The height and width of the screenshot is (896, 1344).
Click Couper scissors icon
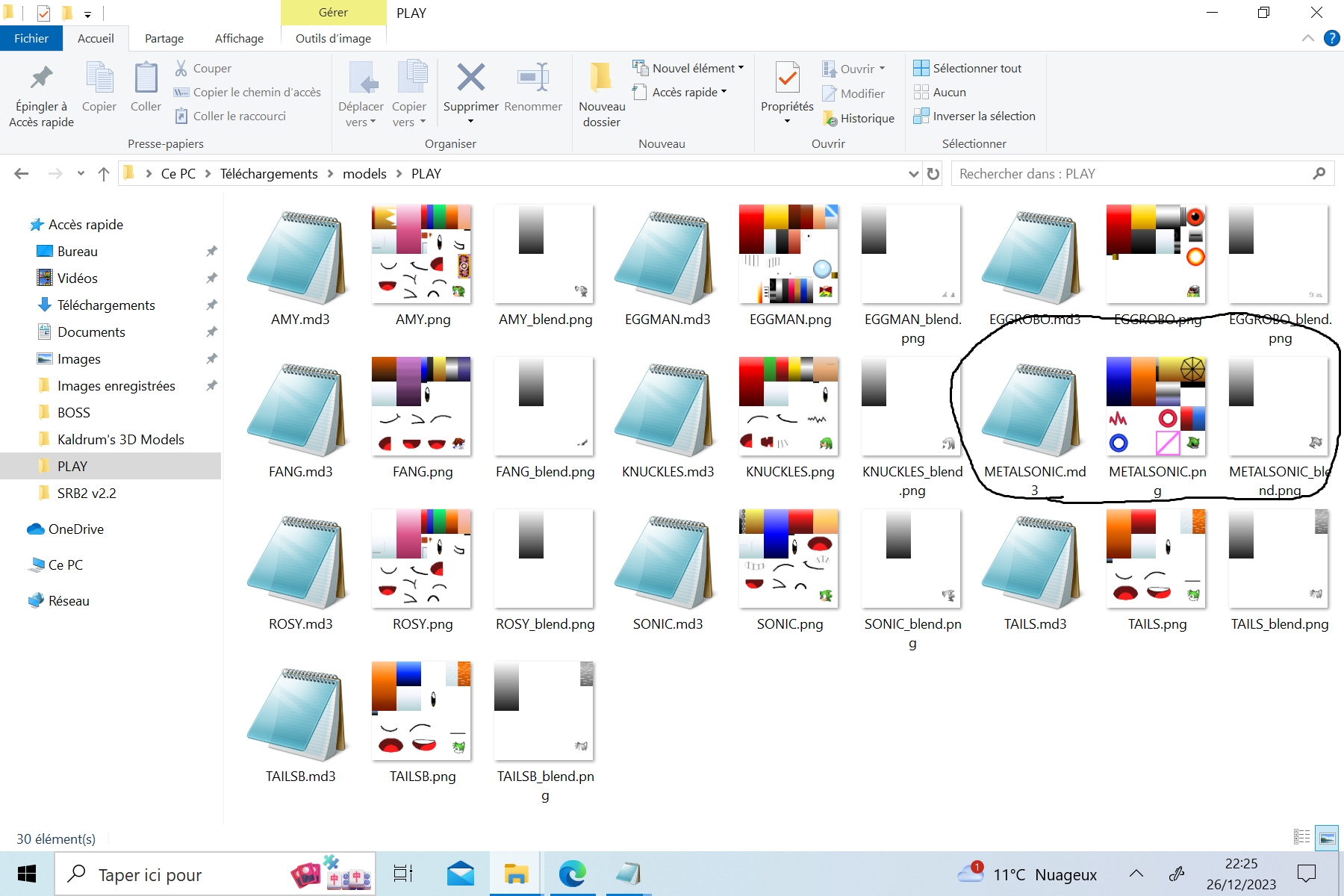[203, 68]
